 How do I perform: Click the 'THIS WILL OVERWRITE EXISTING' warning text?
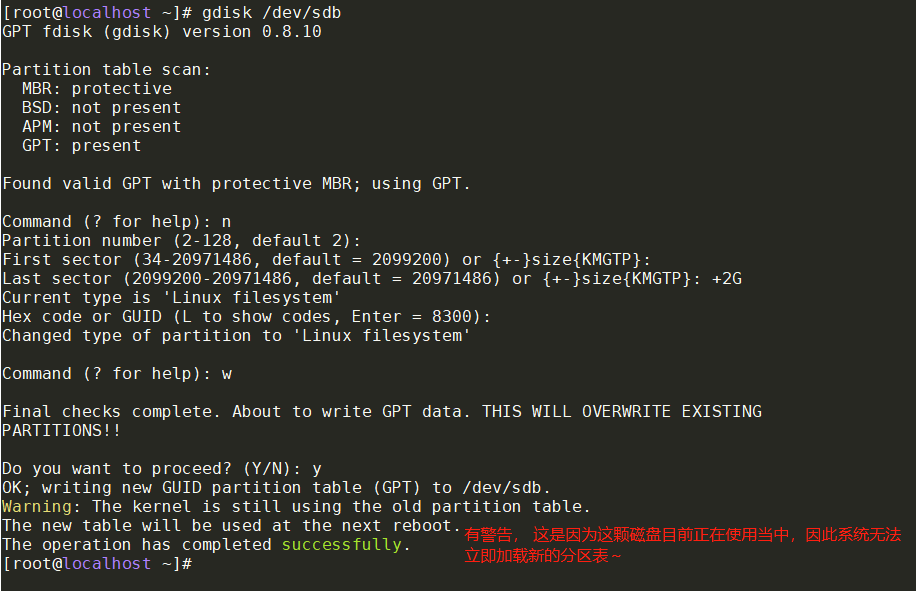pyautogui.click(x=622, y=412)
